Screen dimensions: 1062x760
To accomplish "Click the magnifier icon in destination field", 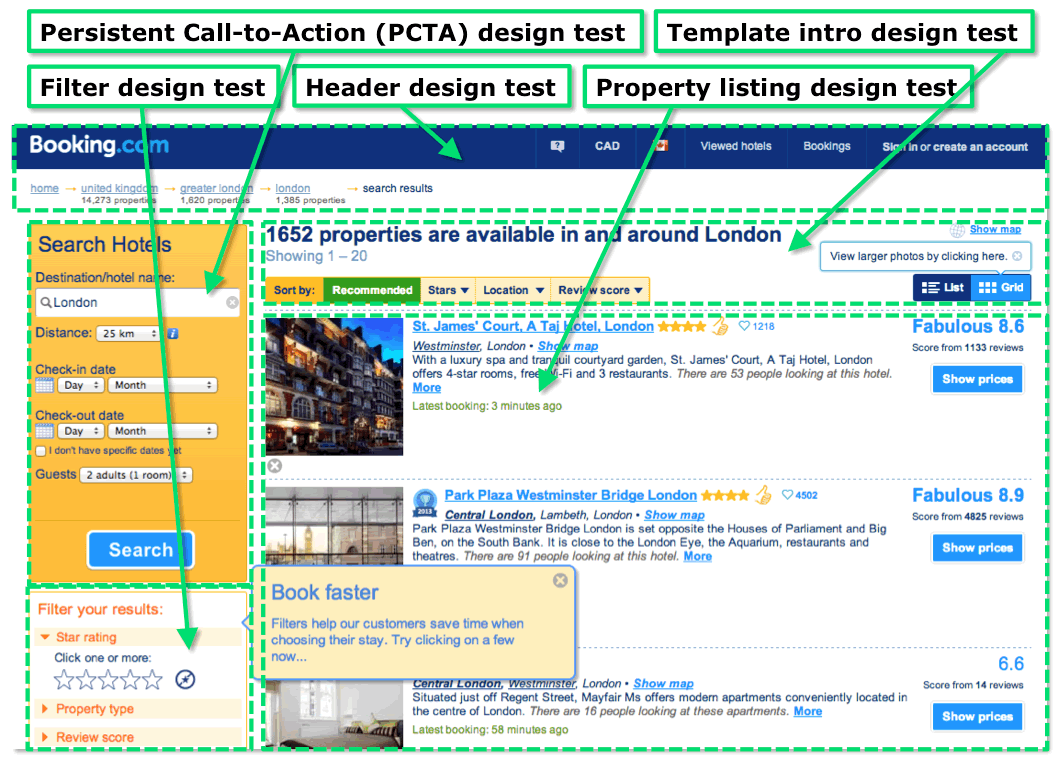I will pos(45,302).
